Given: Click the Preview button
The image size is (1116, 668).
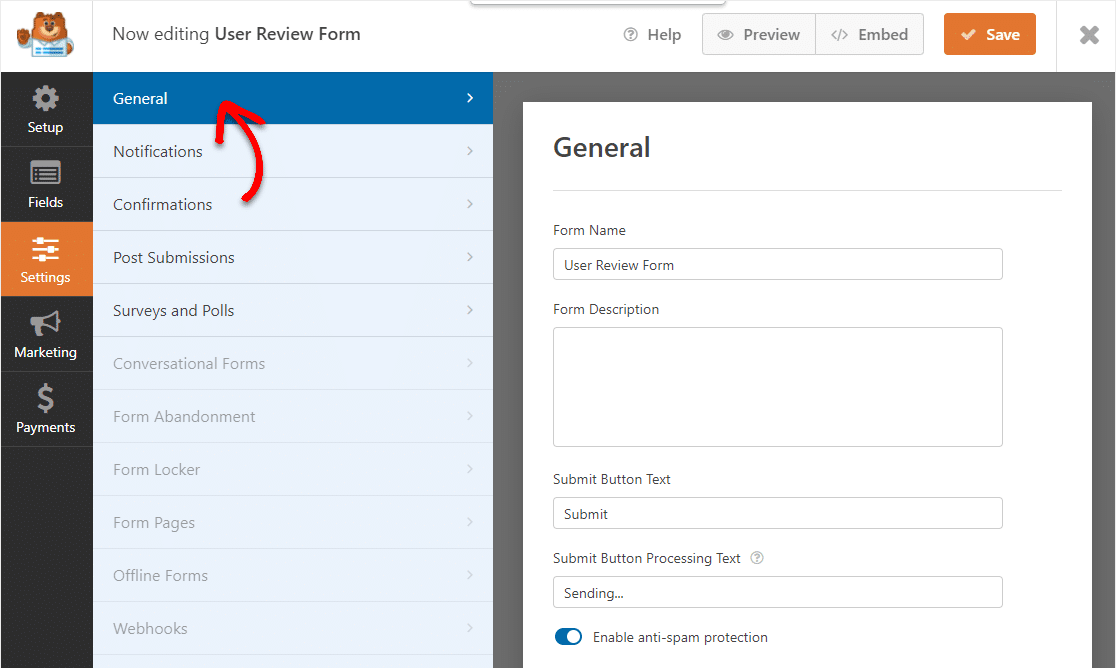Looking at the screenshot, I should coord(759,34).
